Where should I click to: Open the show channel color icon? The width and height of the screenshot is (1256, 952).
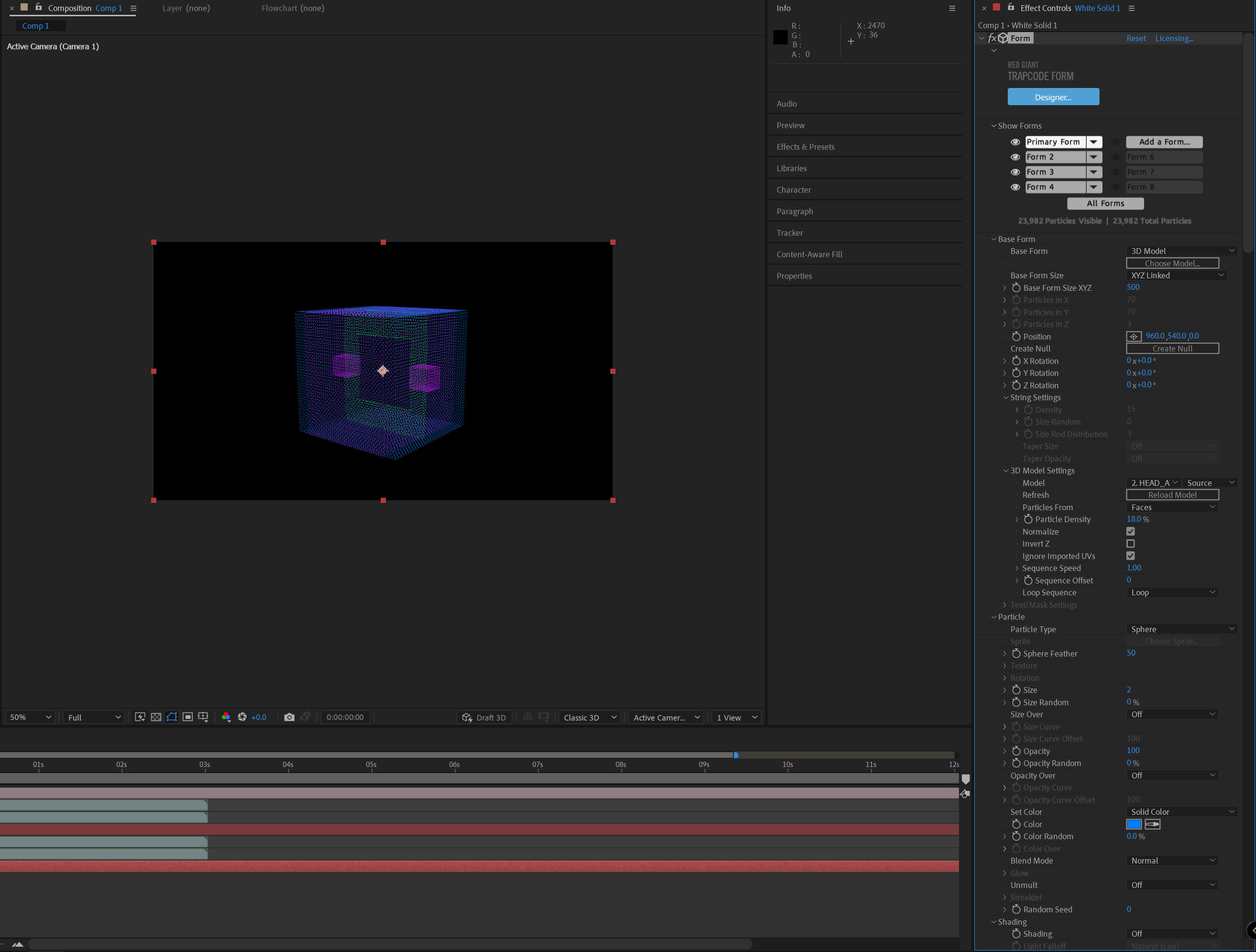coord(226,717)
